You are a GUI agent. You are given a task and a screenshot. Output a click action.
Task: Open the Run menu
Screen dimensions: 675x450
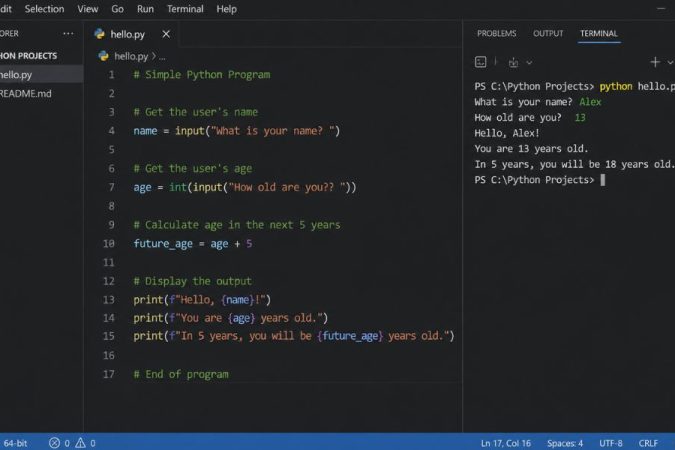click(146, 9)
